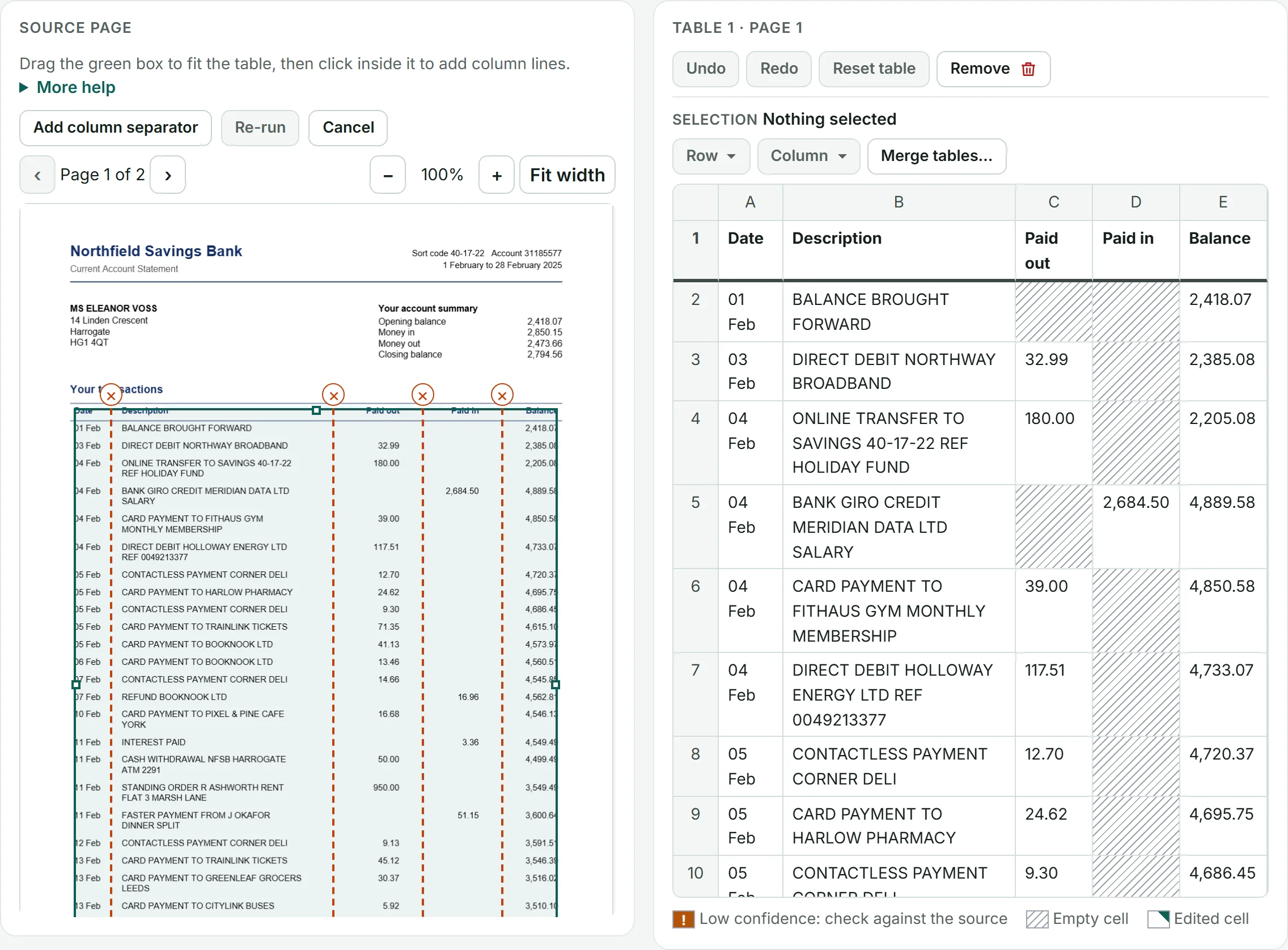
Task: Select row 8 header number
Action: tap(696, 766)
